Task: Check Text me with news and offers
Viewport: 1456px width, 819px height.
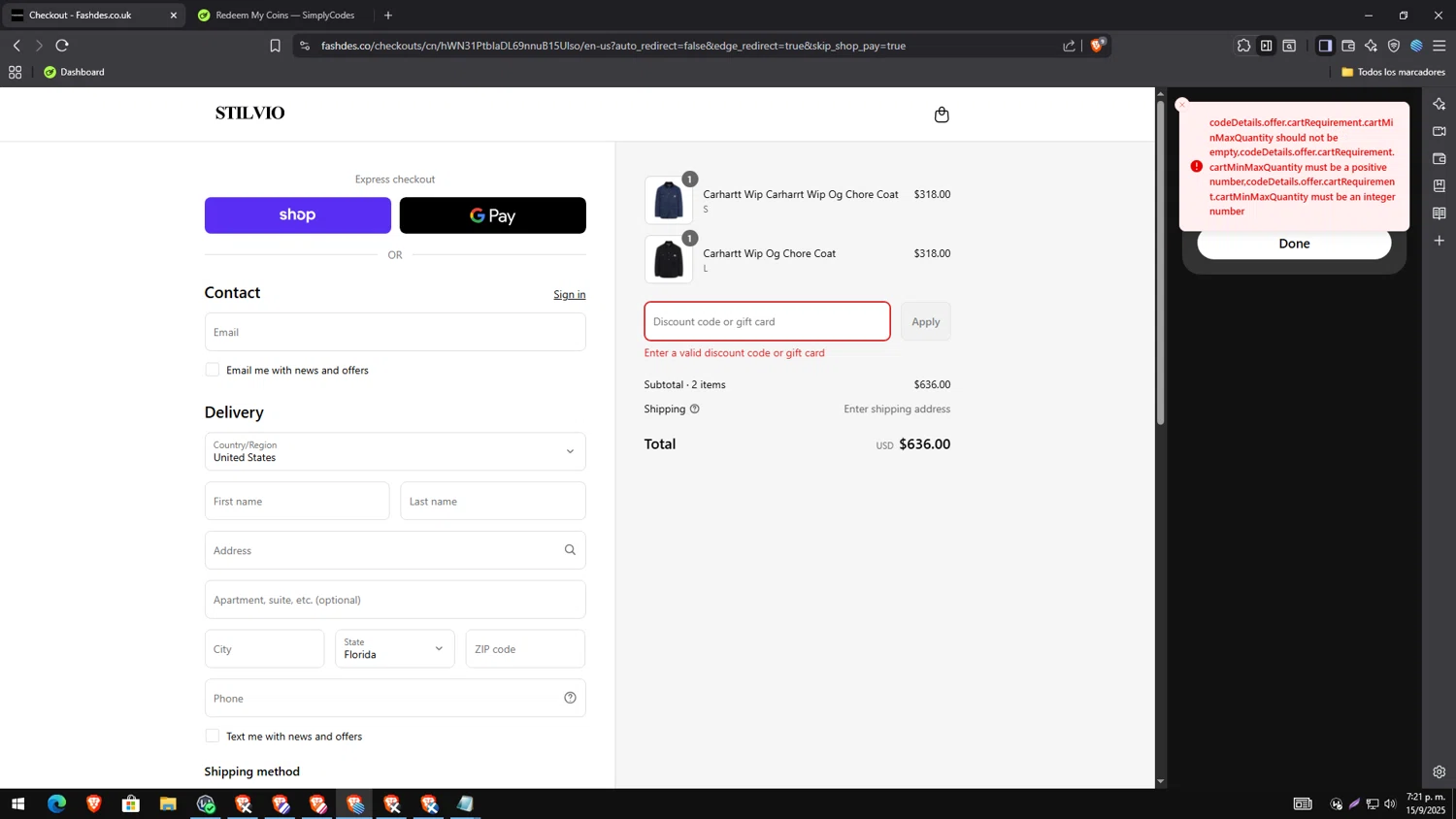Action: point(213,736)
